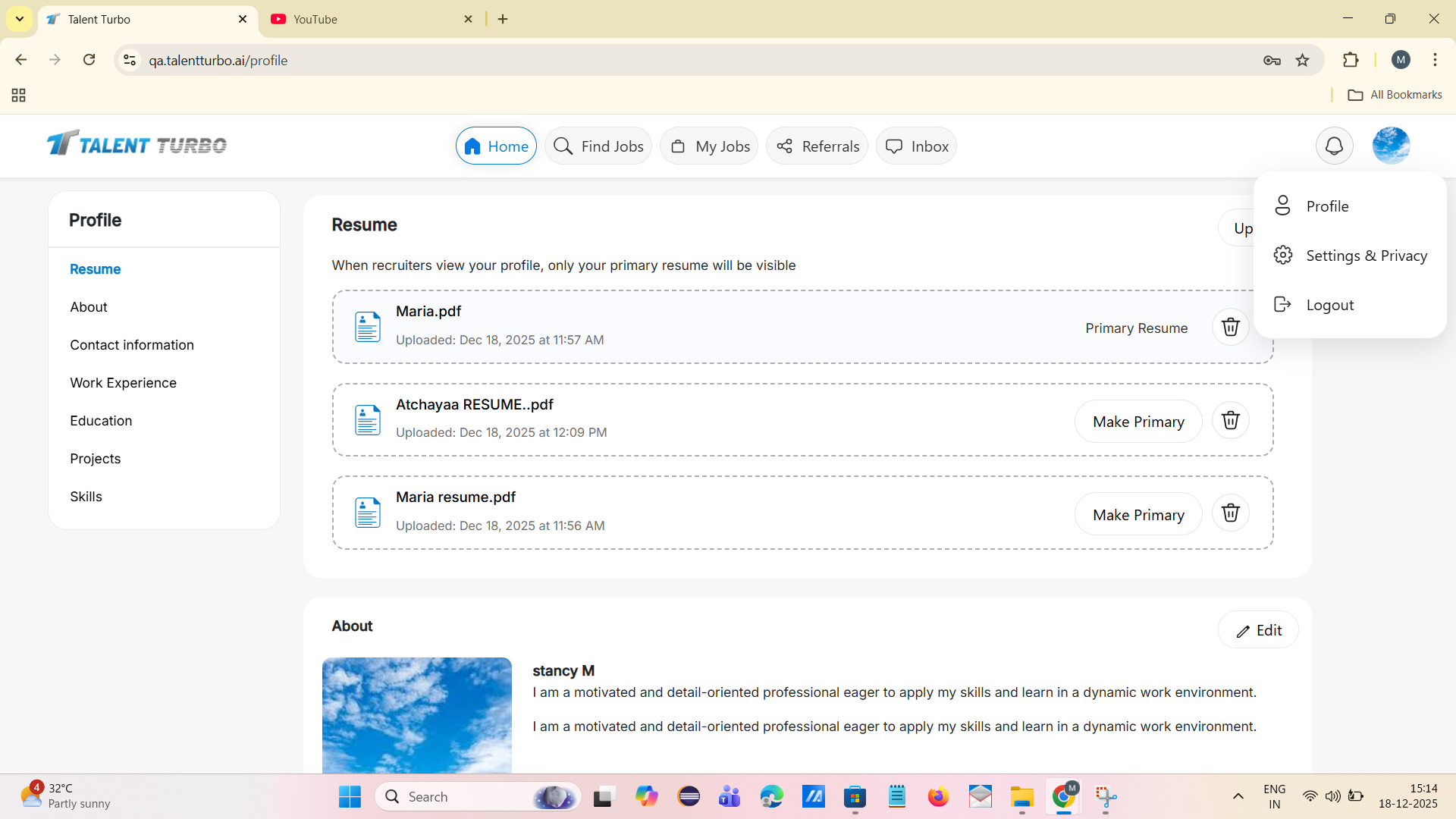Open Chrome profile M icon

[x=1401, y=60]
